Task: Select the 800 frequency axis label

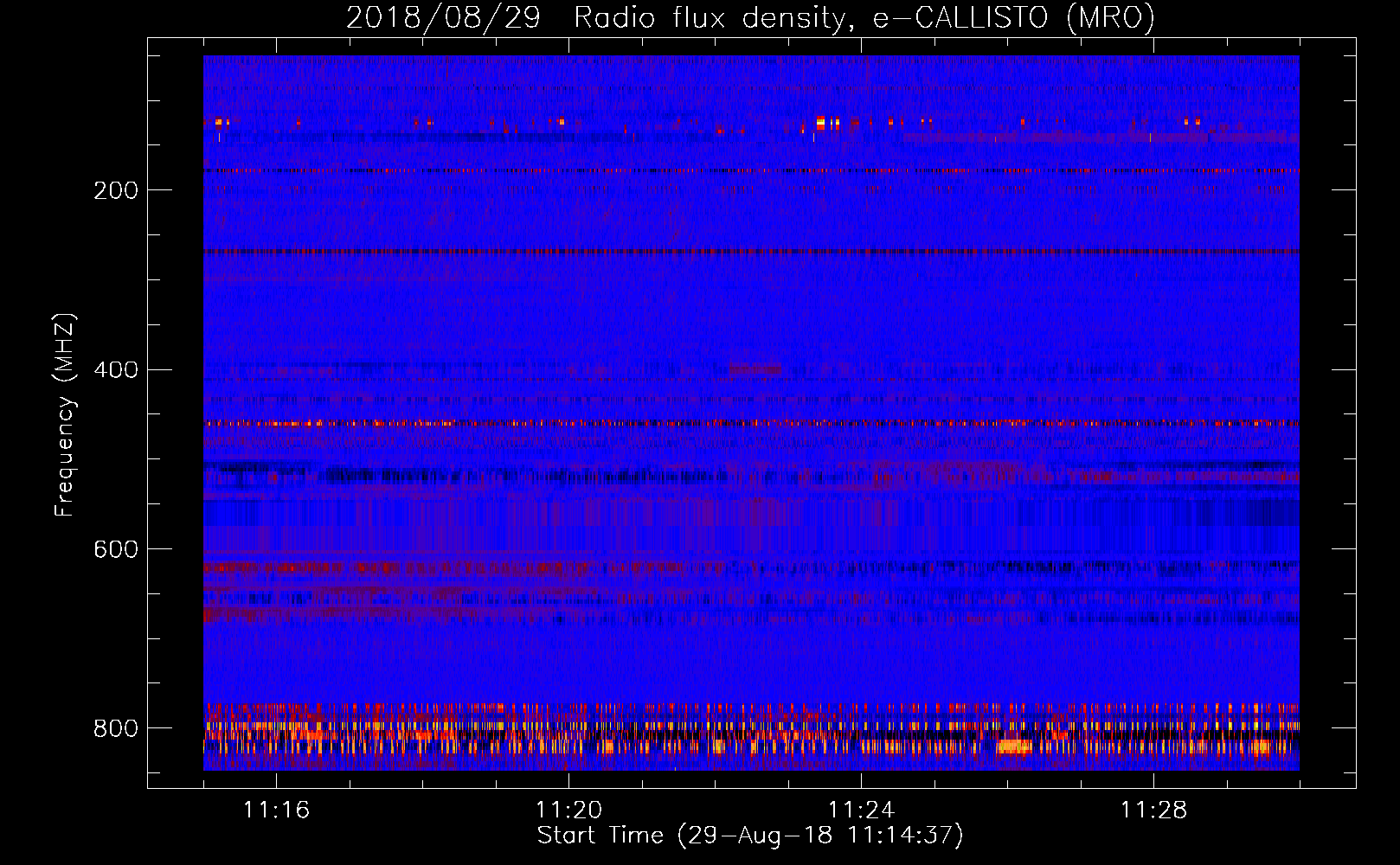Action: point(115,728)
